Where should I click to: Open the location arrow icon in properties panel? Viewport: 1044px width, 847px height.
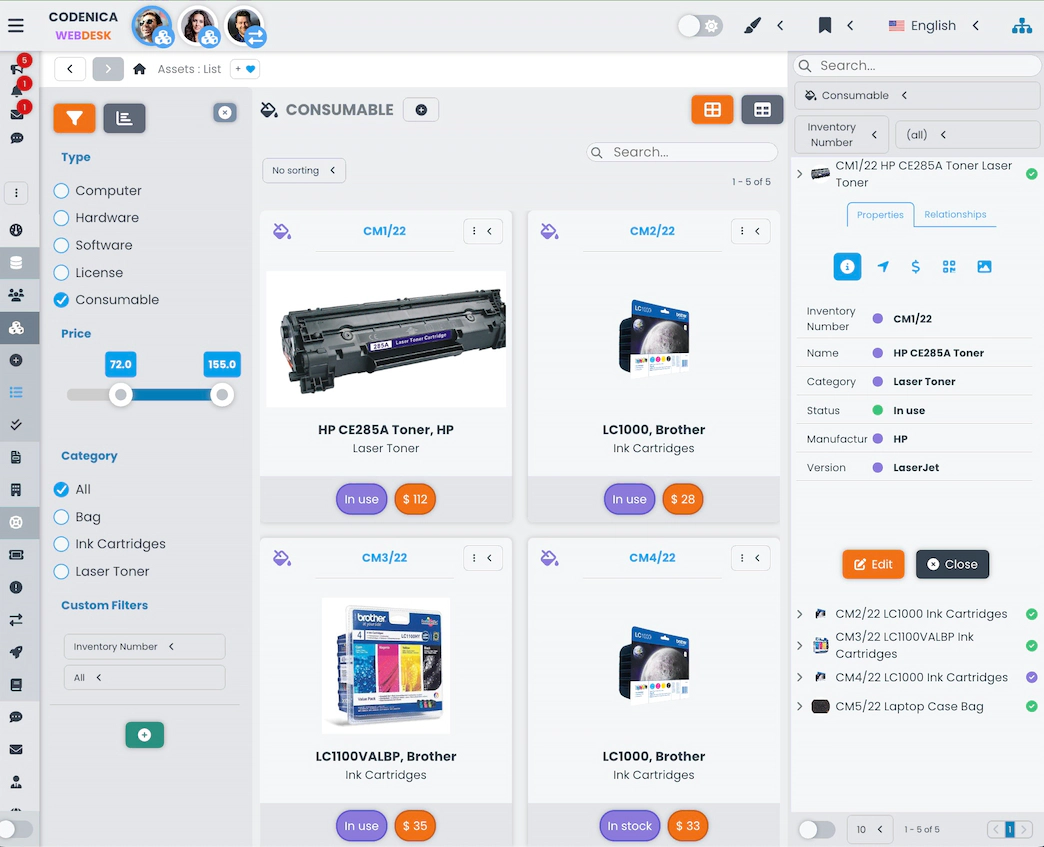[883, 267]
